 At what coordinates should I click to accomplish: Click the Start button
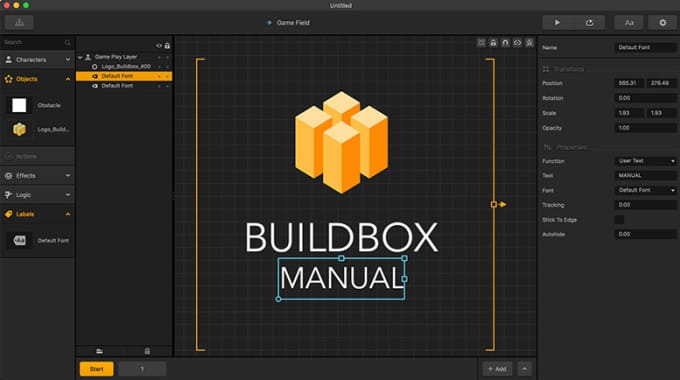point(96,369)
